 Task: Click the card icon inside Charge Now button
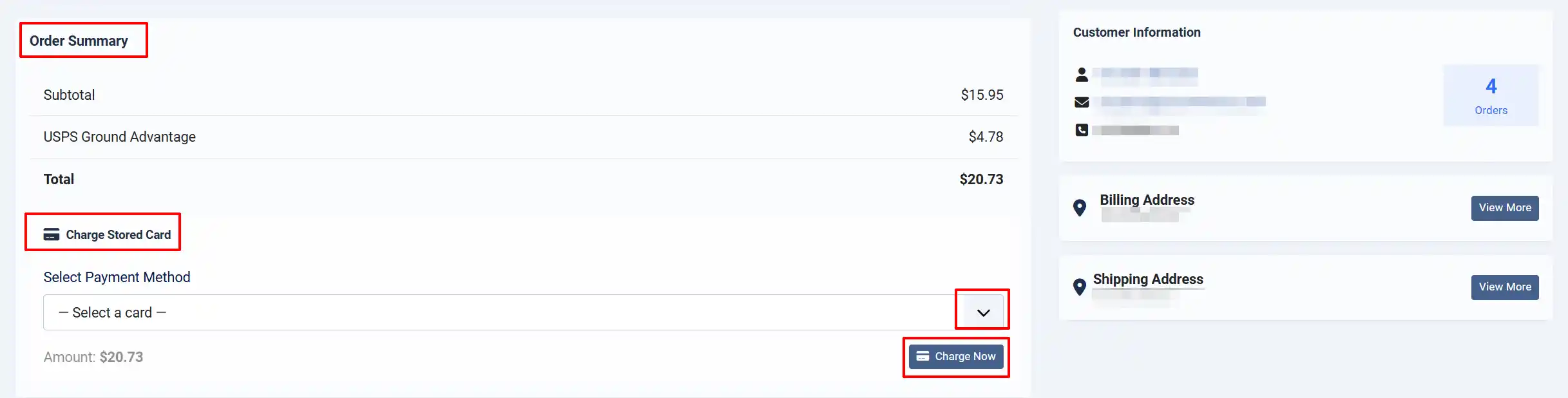tap(923, 356)
